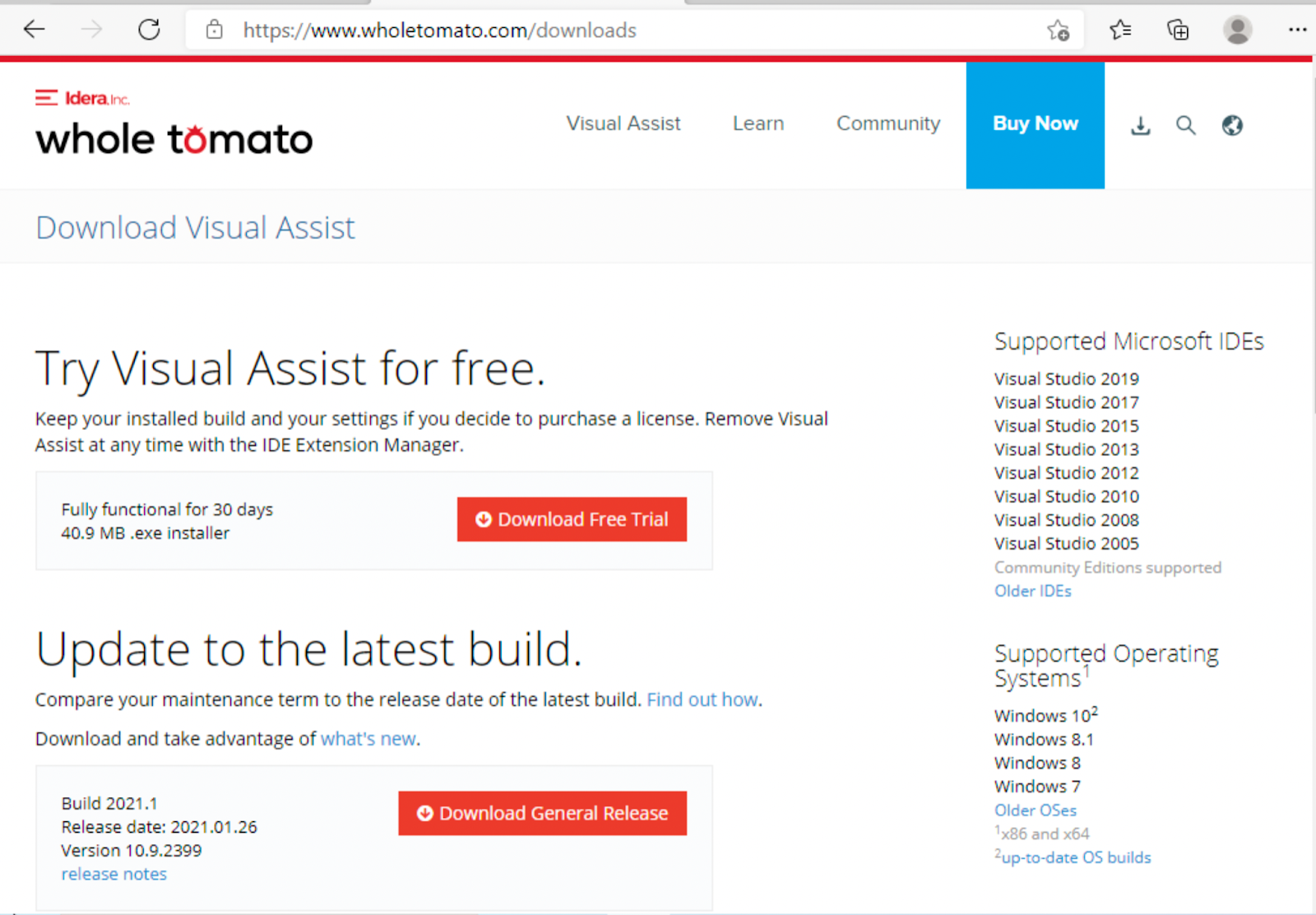Click the Buy Now button

pyautogui.click(x=1036, y=125)
